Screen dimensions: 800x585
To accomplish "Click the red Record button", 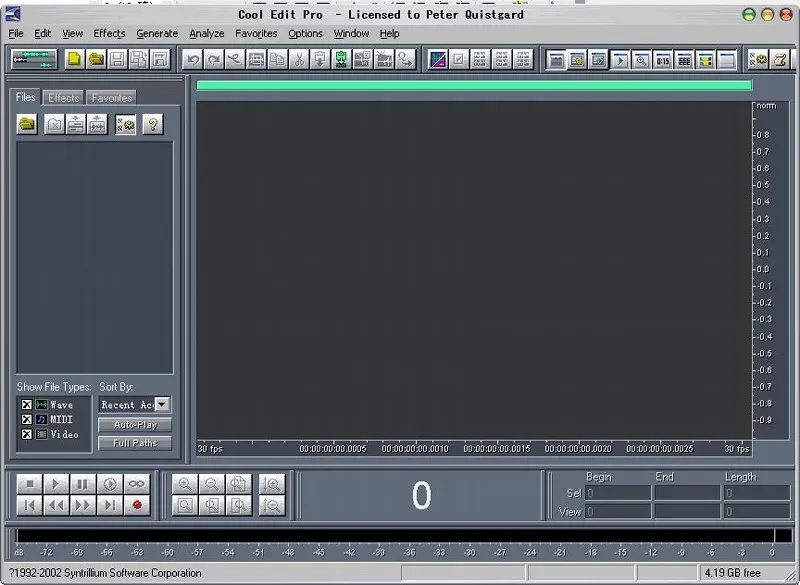I will pyautogui.click(x=136, y=505).
